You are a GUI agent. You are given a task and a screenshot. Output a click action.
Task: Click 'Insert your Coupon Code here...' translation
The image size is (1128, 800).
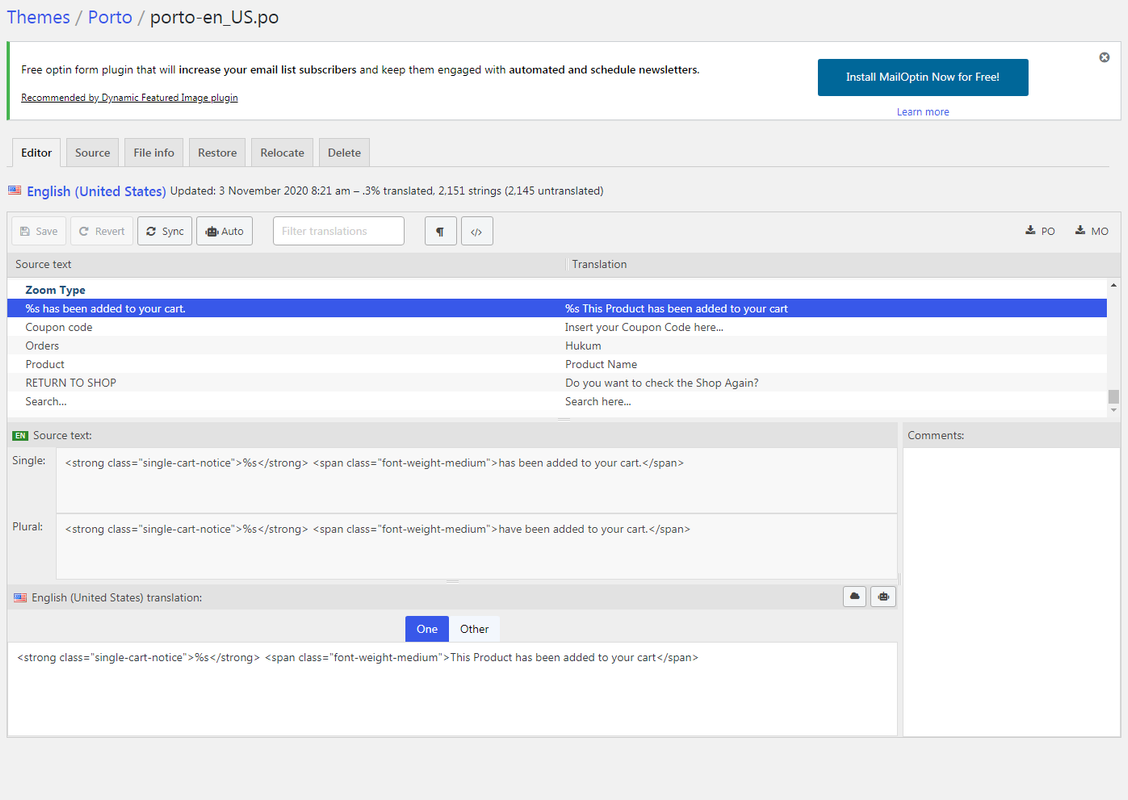(x=645, y=327)
